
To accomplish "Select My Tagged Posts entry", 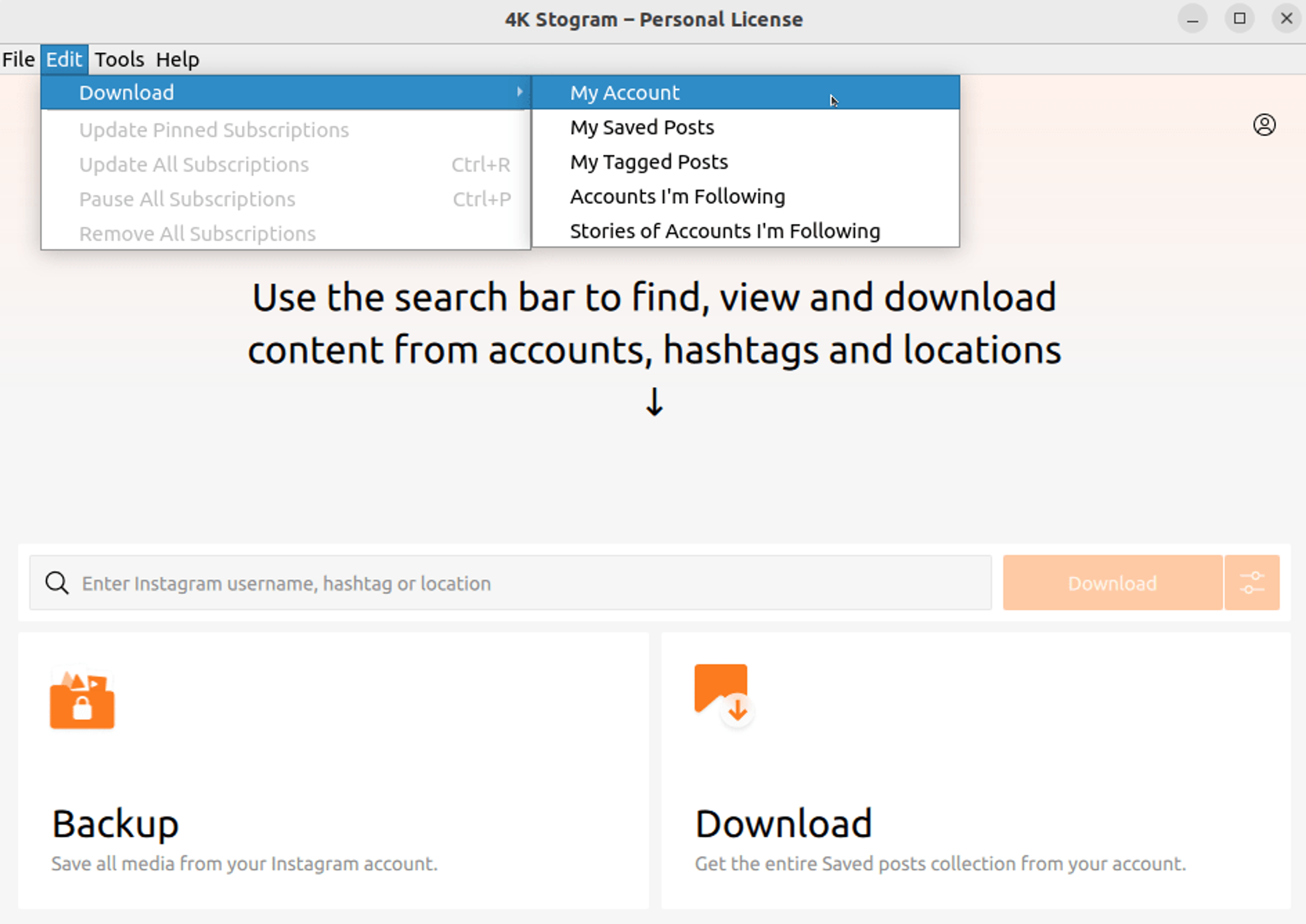I will click(649, 162).
